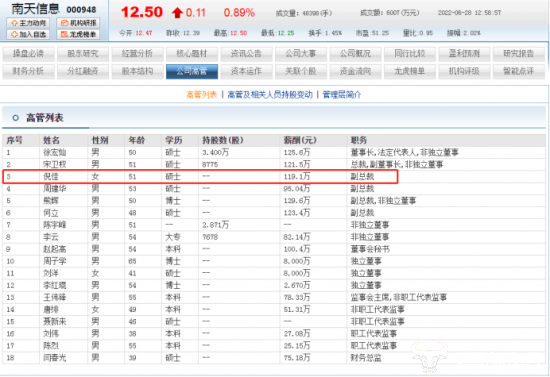This screenshot has height=377, width=550.
Task: Click the red up arrow price indicator
Action: (177, 13)
